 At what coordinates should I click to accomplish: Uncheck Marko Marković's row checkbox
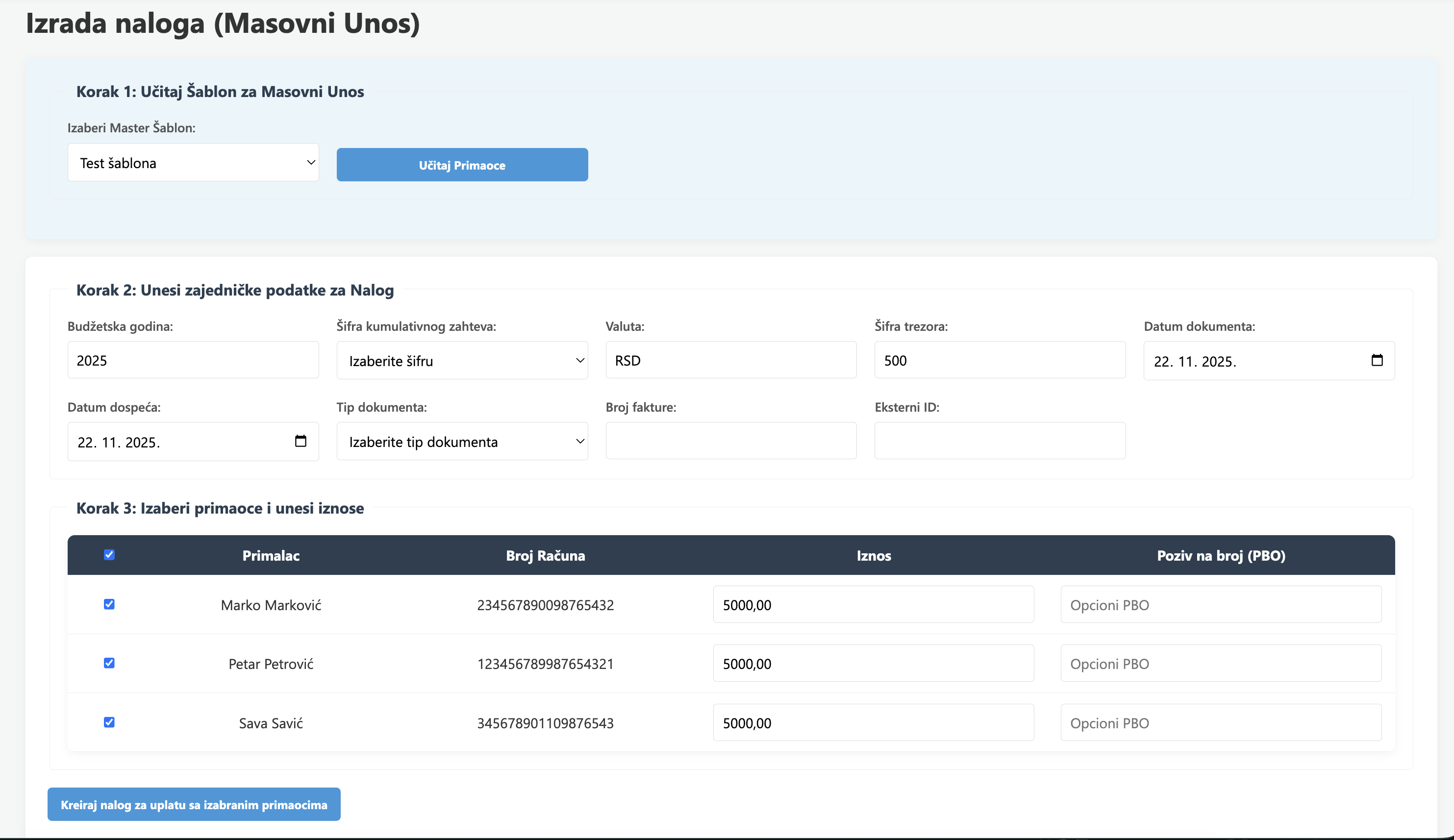[109, 604]
